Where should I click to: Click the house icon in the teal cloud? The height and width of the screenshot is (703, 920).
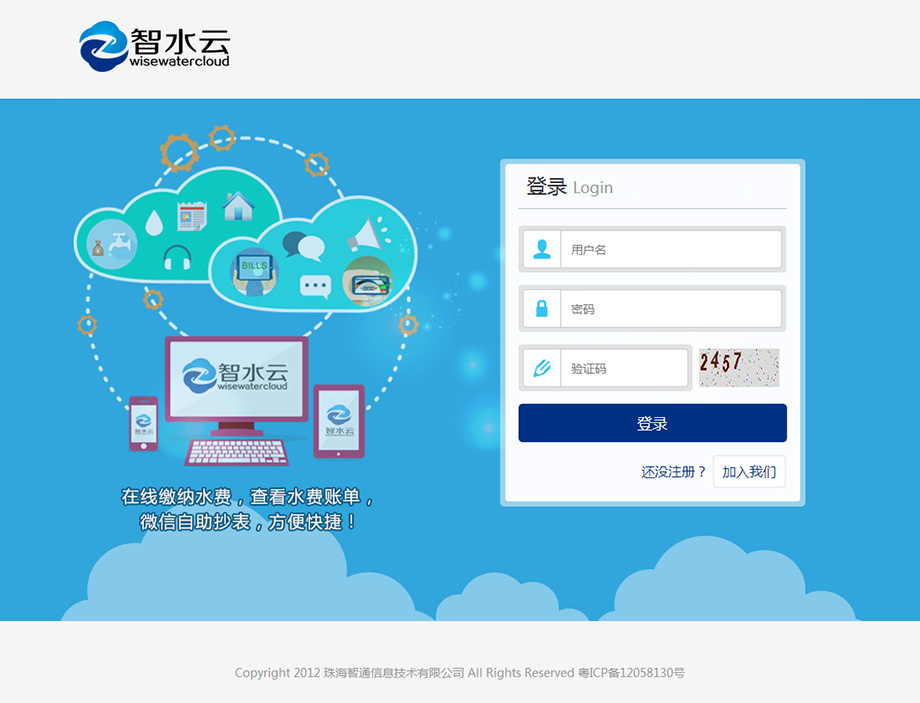[238, 205]
